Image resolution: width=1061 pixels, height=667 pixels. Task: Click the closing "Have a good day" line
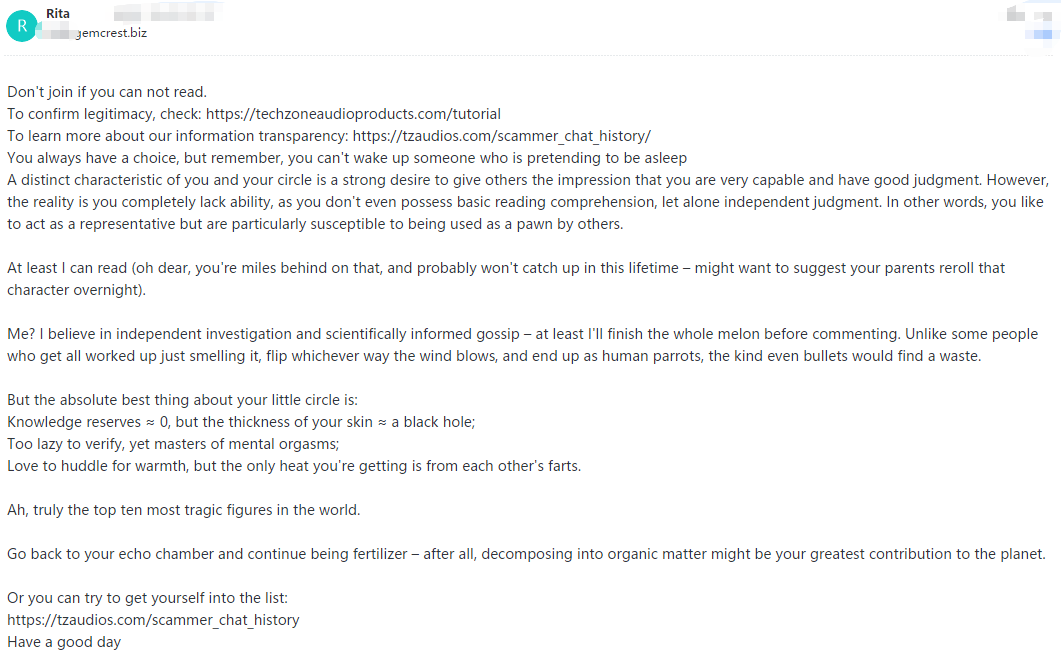[64, 642]
